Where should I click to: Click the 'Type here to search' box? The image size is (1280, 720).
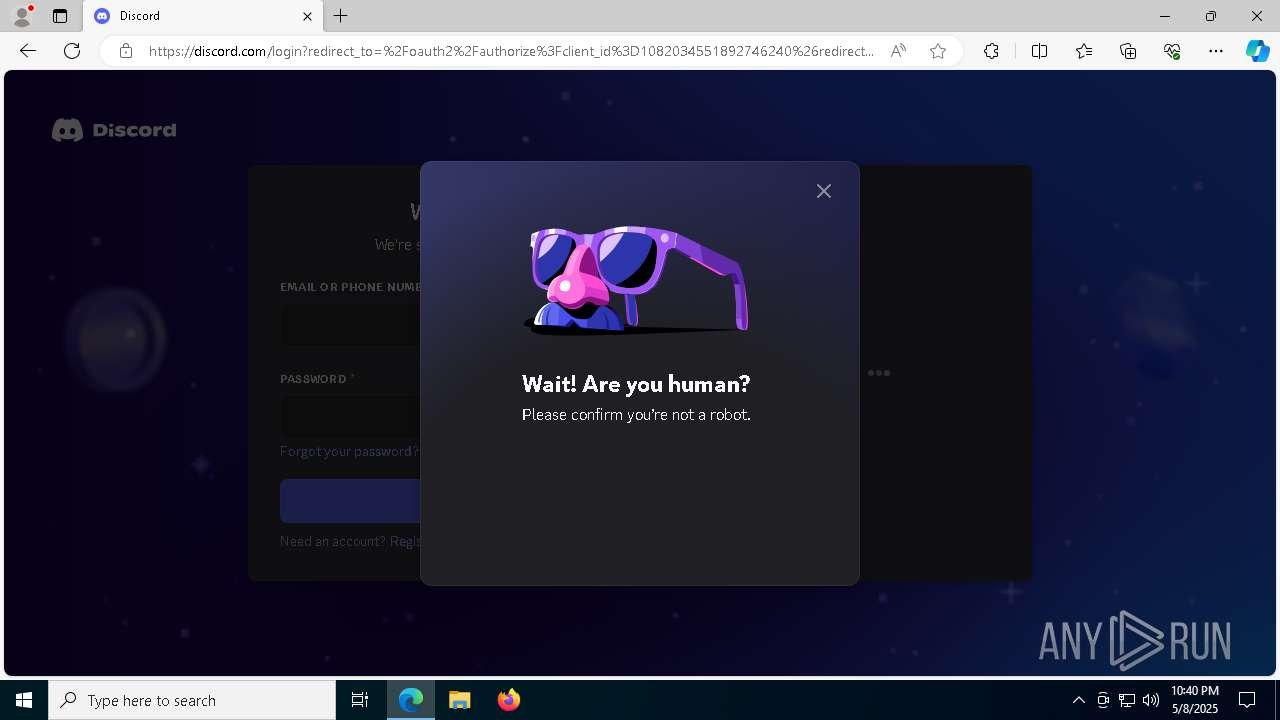192,700
